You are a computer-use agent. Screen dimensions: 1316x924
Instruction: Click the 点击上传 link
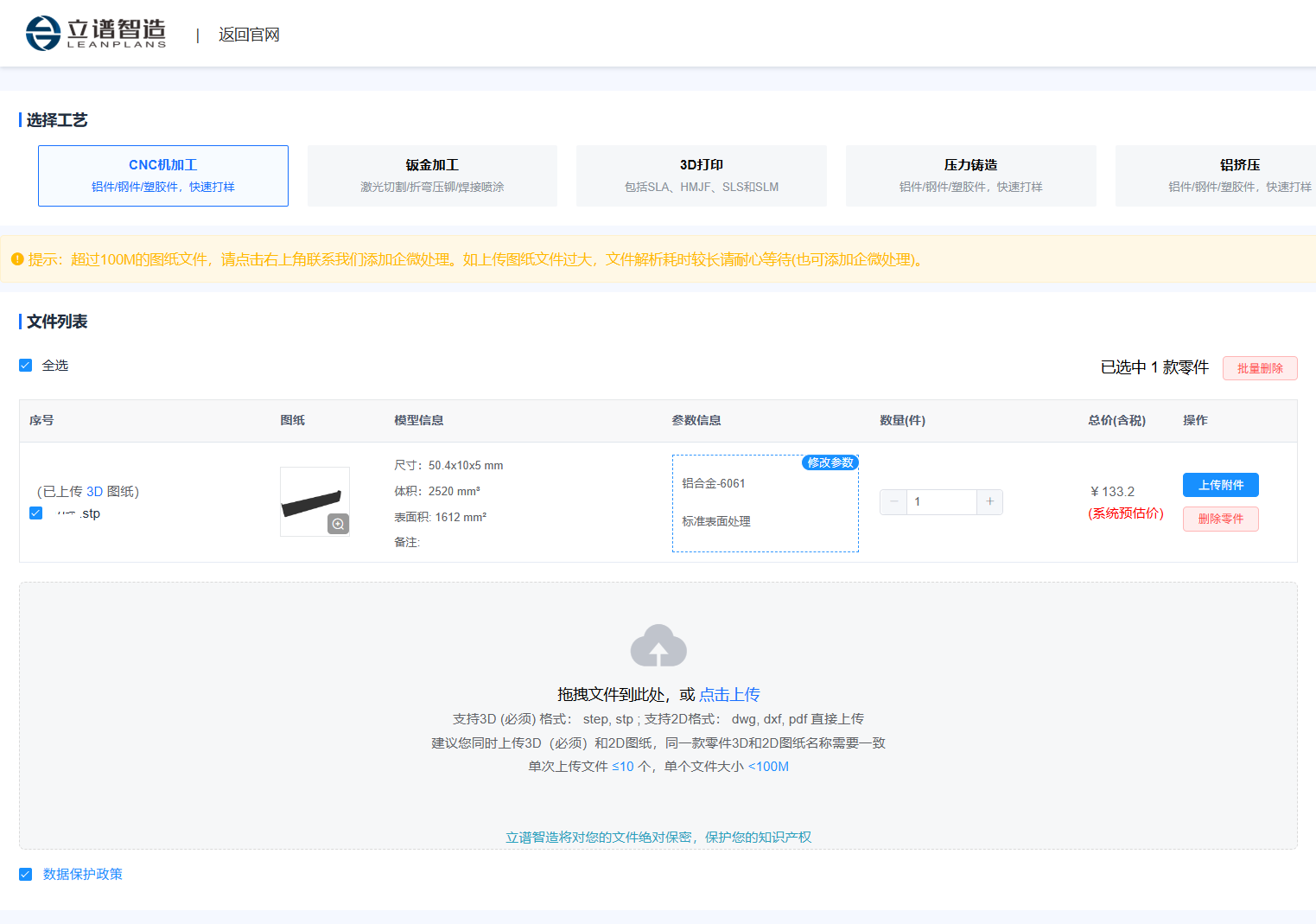tap(729, 694)
